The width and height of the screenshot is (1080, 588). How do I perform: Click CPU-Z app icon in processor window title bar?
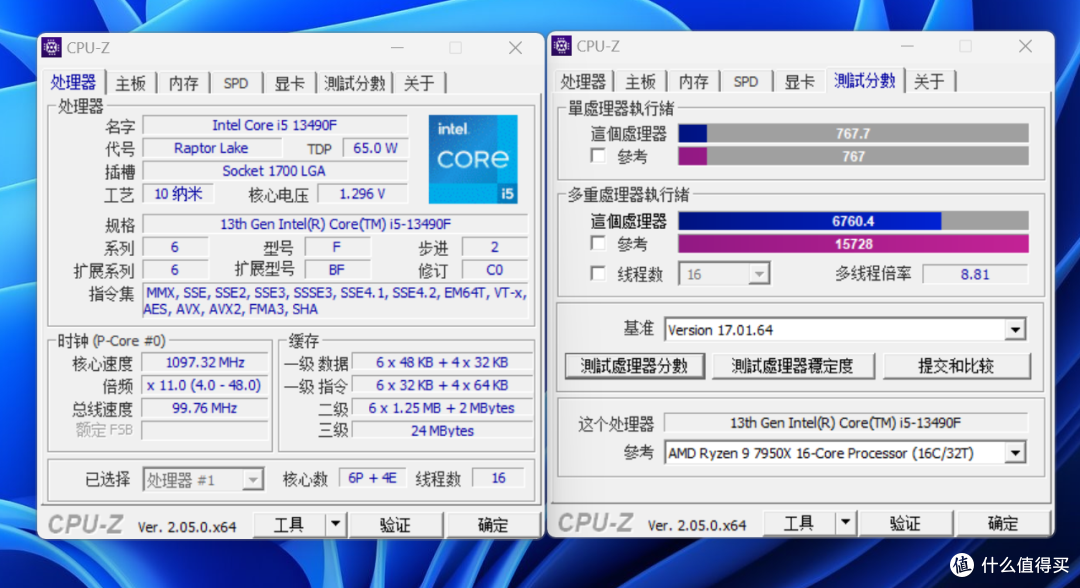[52, 48]
